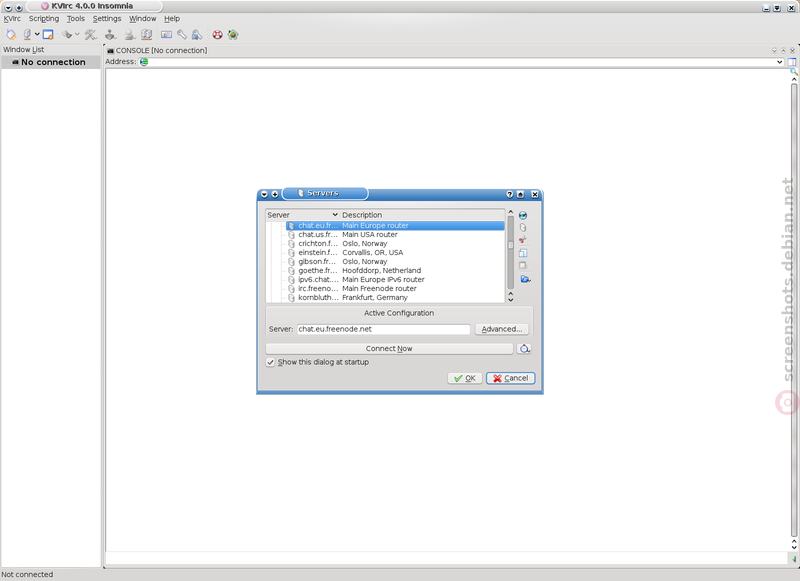Click into the console Address field
The image size is (800, 581).
point(462,62)
